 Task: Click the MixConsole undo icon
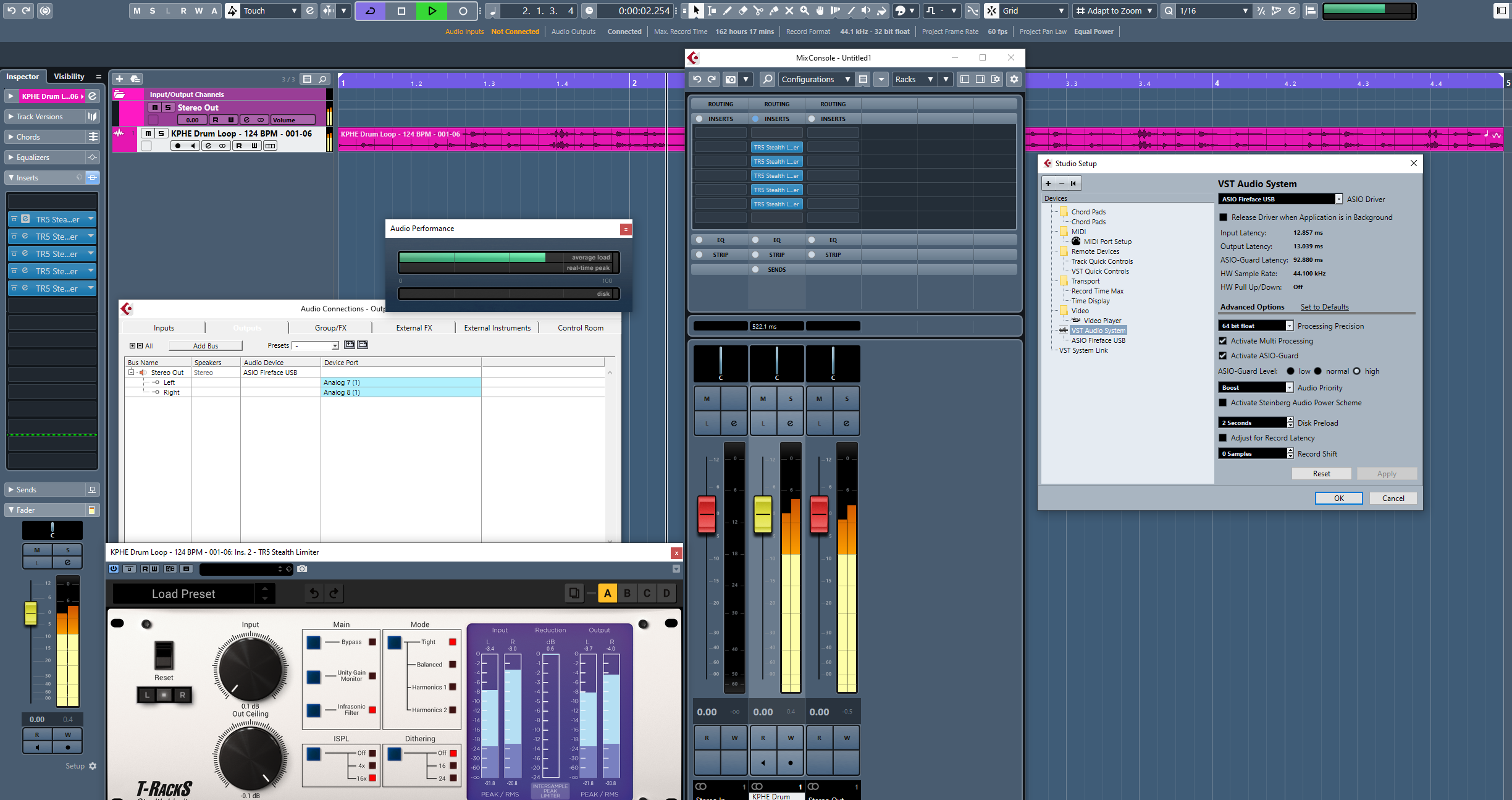pyautogui.click(x=697, y=79)
